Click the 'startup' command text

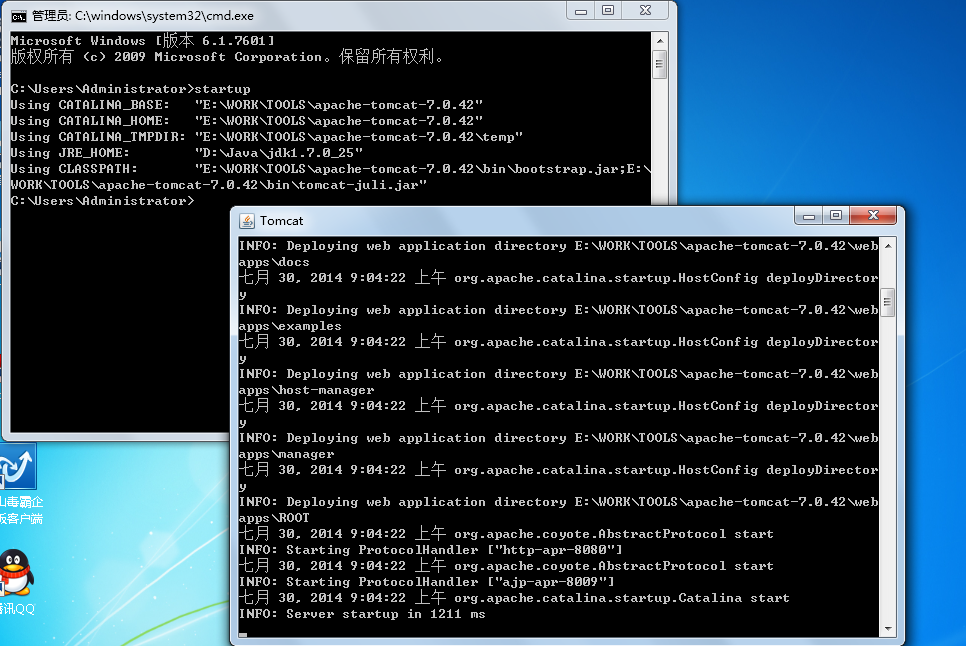(x=222, y=89)
